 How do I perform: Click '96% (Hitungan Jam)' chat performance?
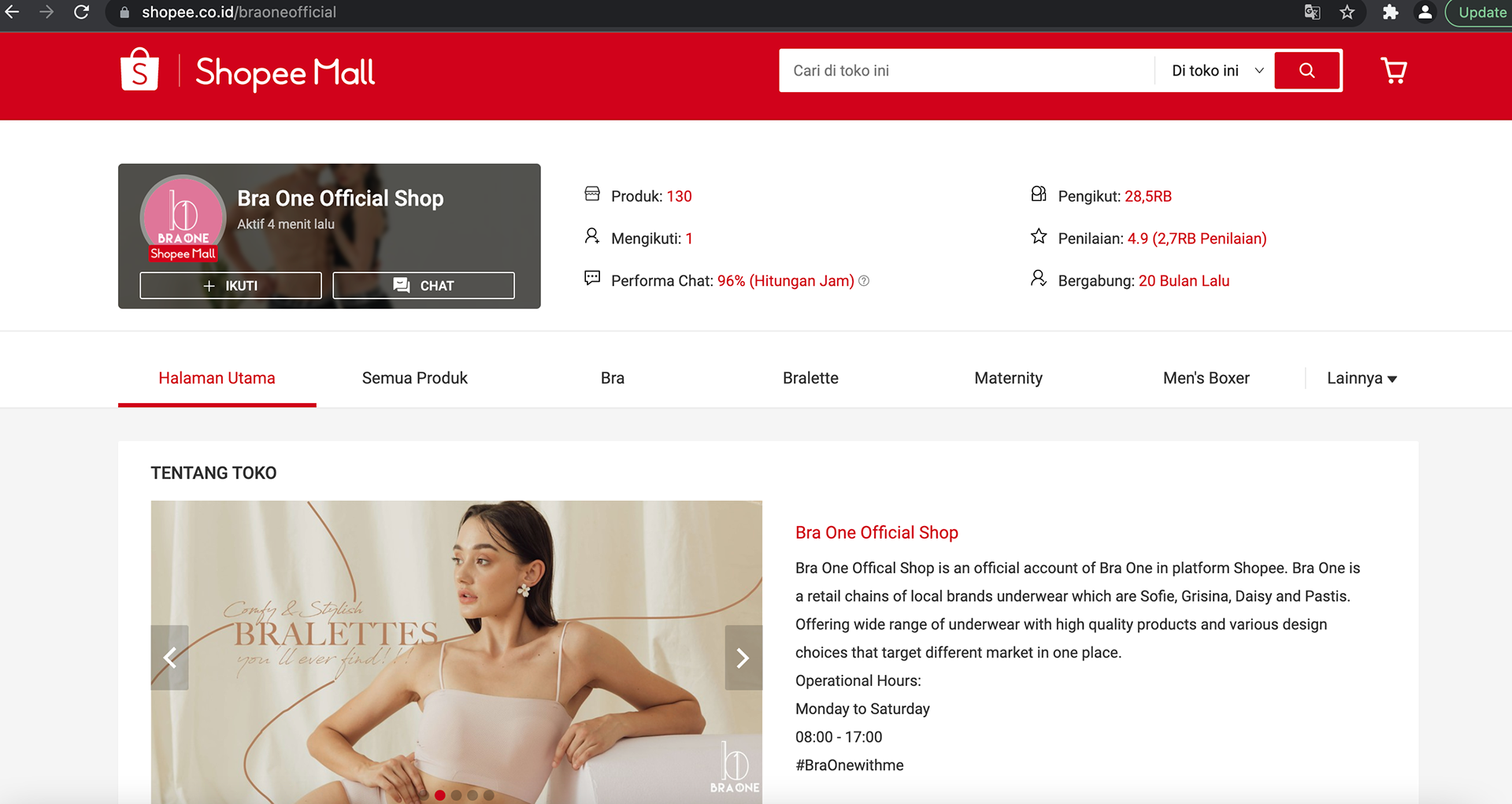point(786,281)
